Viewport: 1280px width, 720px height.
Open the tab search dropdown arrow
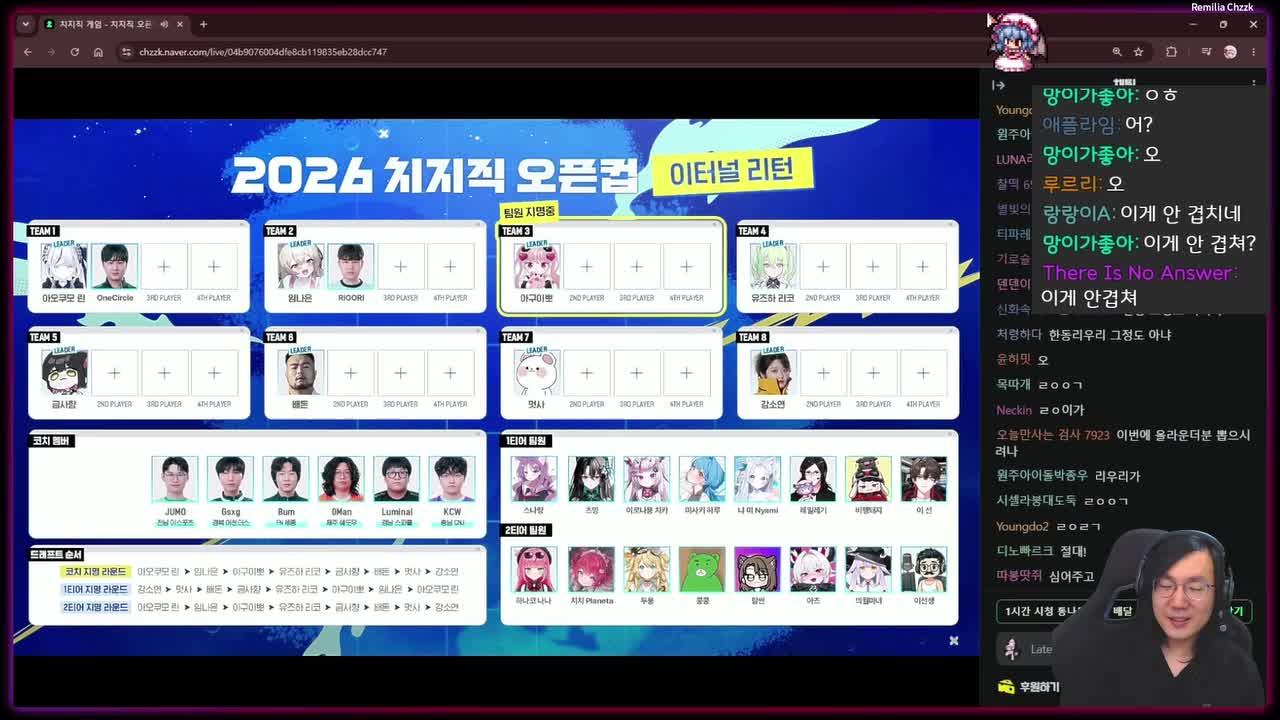click(25, 24)
